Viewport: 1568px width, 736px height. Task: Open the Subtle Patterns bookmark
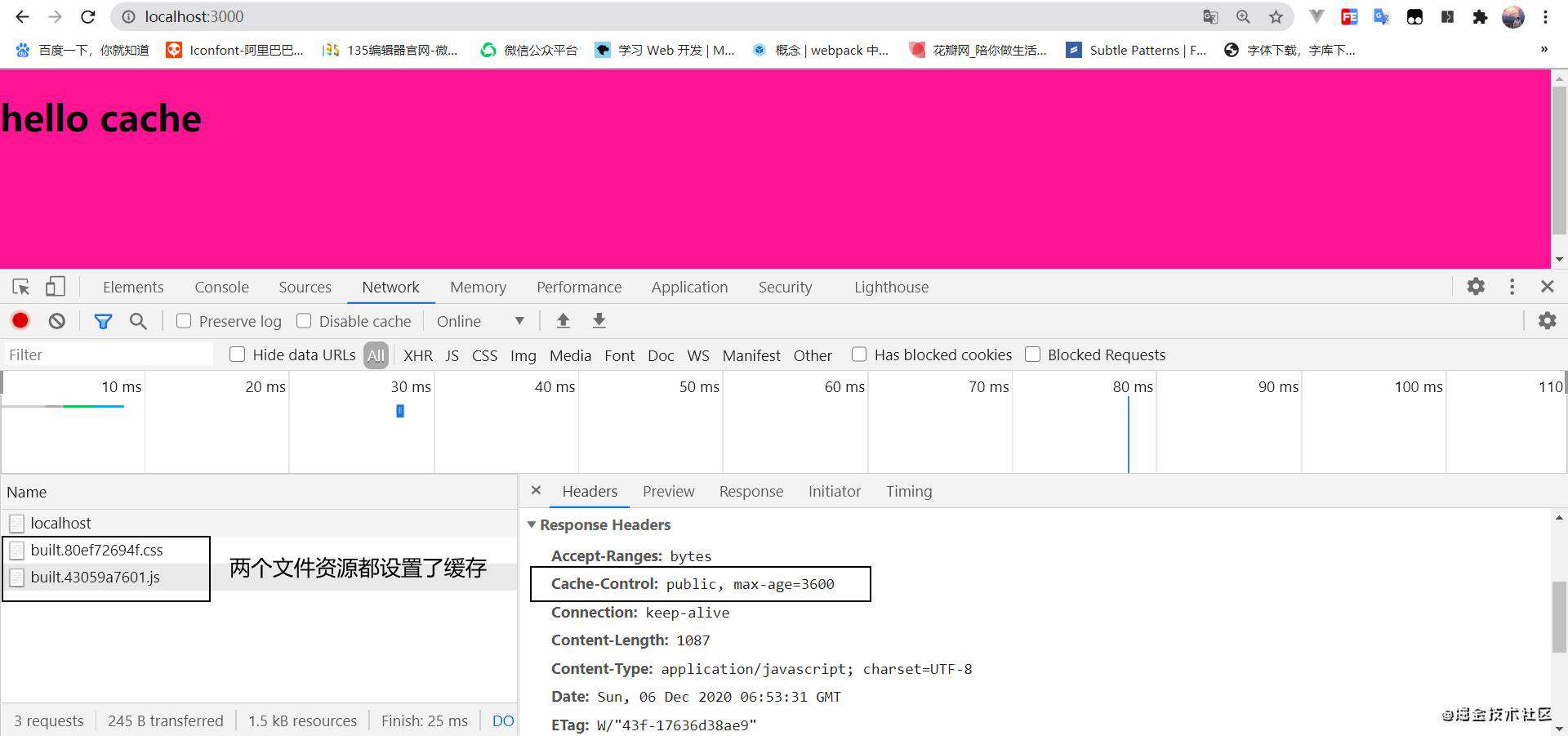1136,50
